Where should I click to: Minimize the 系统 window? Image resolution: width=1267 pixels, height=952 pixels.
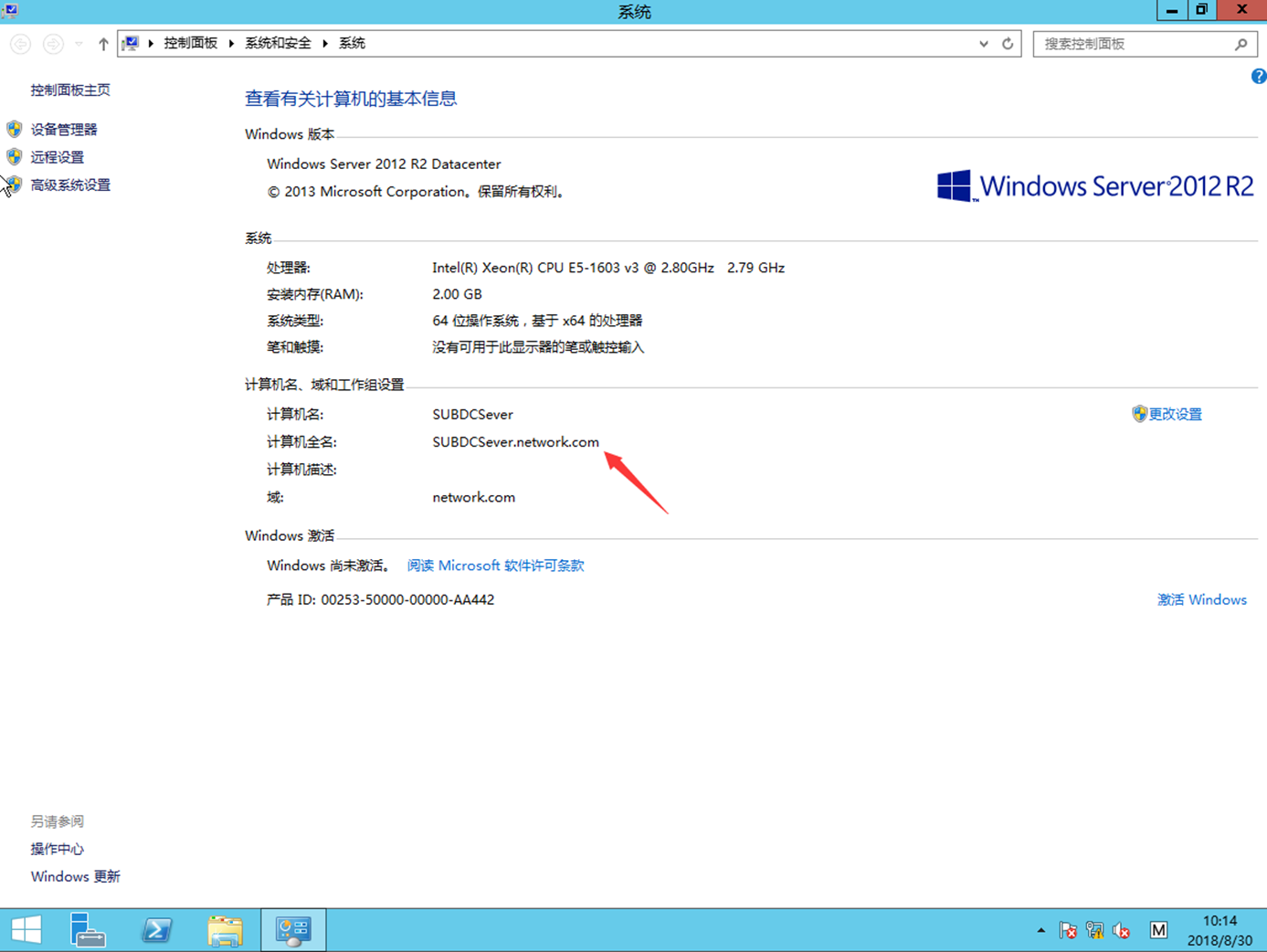[x=1171, y=10]
